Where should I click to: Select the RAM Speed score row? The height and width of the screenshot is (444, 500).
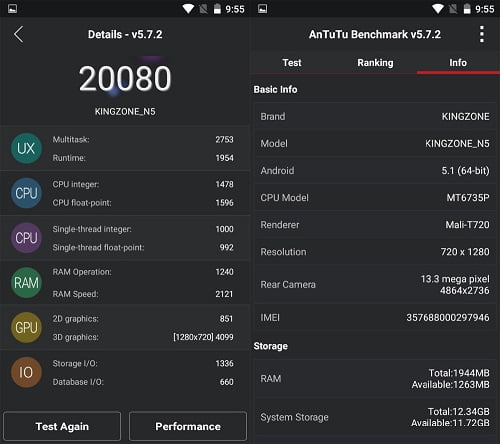tap(143, 294)
